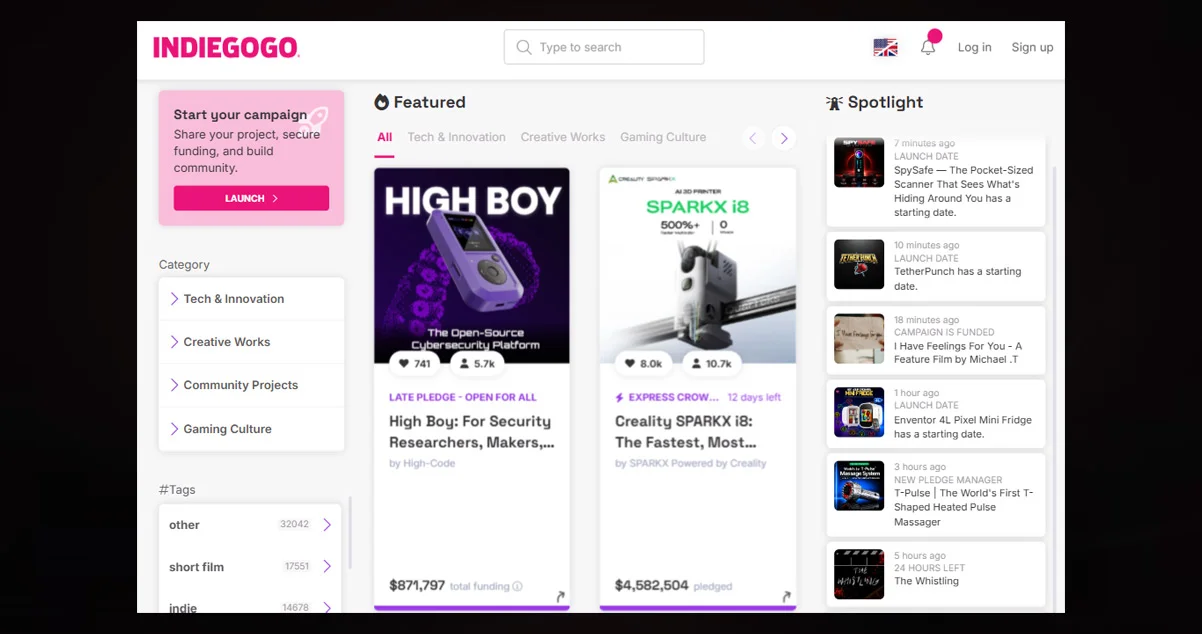This screenshot has height=634, width=1202.
Task: Open the notifications bell
Action: (928, 47)
